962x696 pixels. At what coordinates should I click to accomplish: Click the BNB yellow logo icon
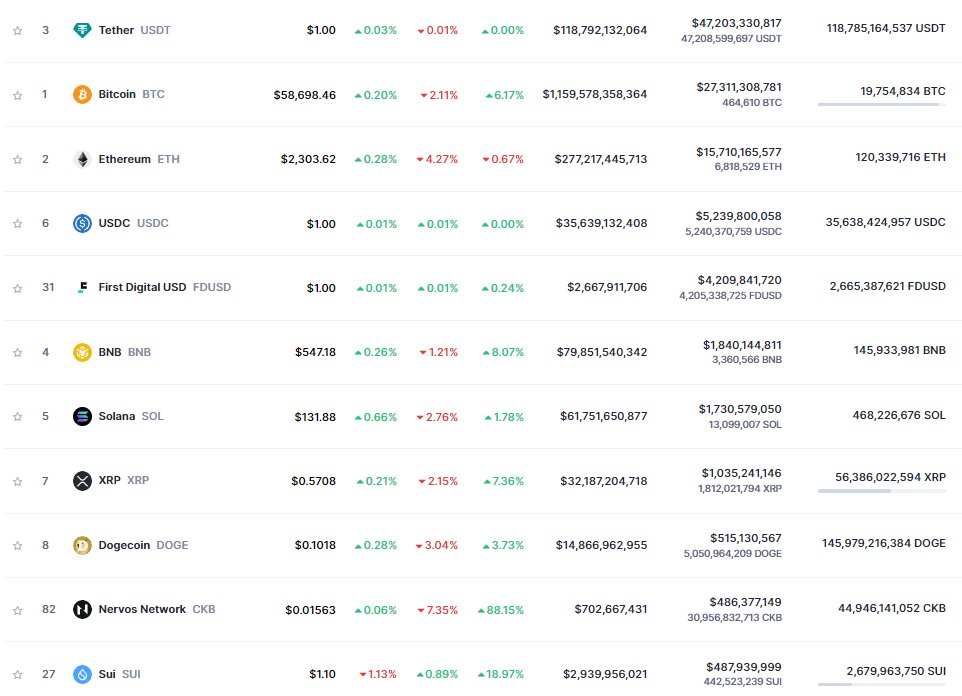pyautogui.click(x=82, y=352)
